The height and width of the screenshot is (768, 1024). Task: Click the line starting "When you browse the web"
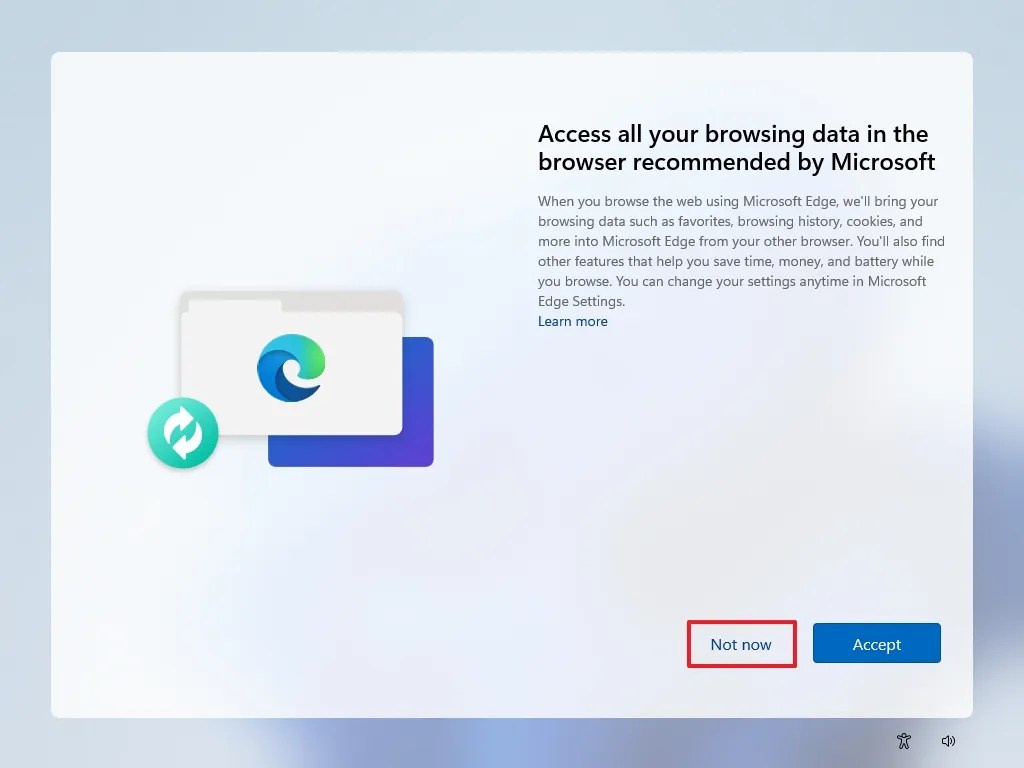click(738, 201)
